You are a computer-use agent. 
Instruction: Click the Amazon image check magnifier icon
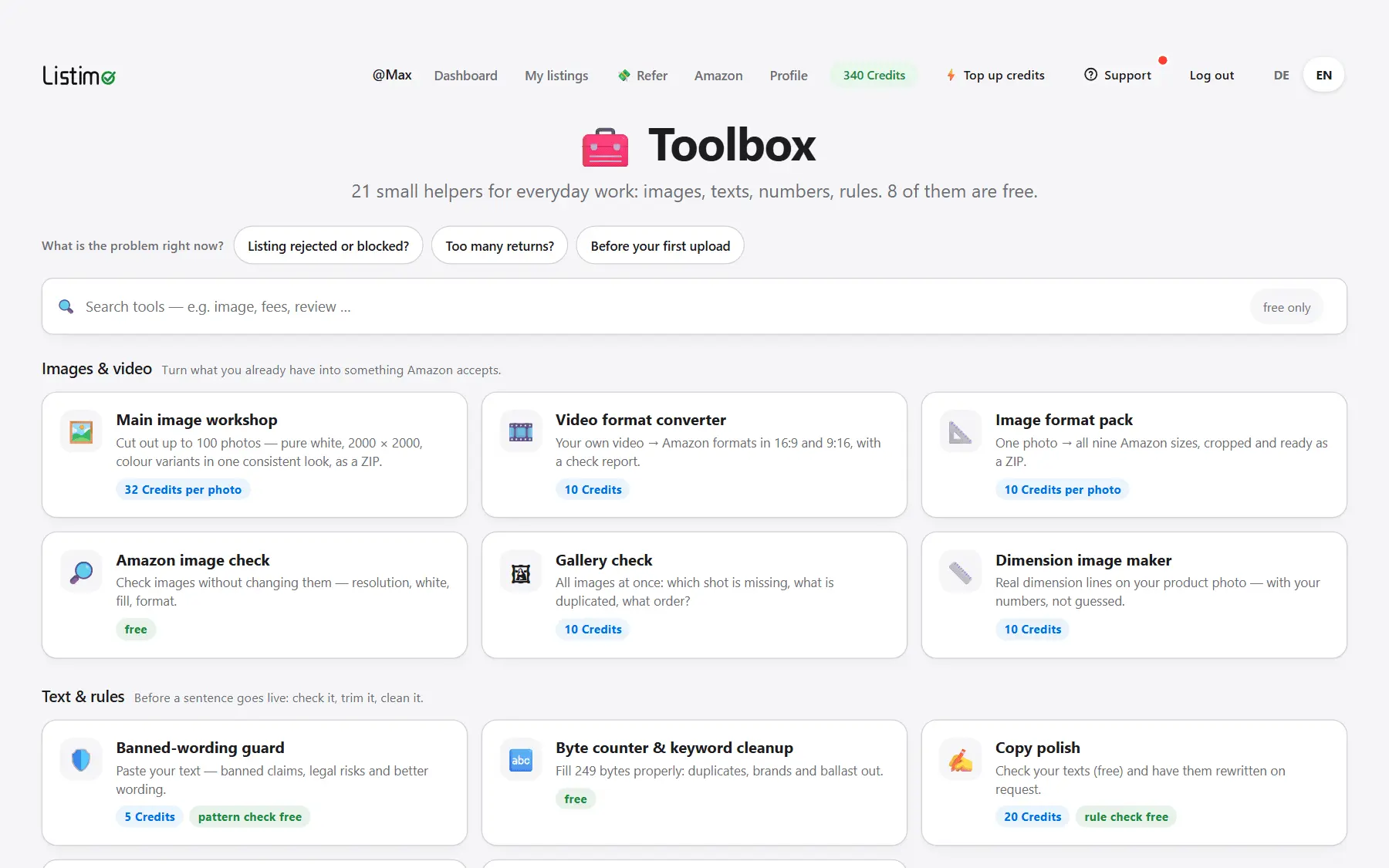(81, 572)
